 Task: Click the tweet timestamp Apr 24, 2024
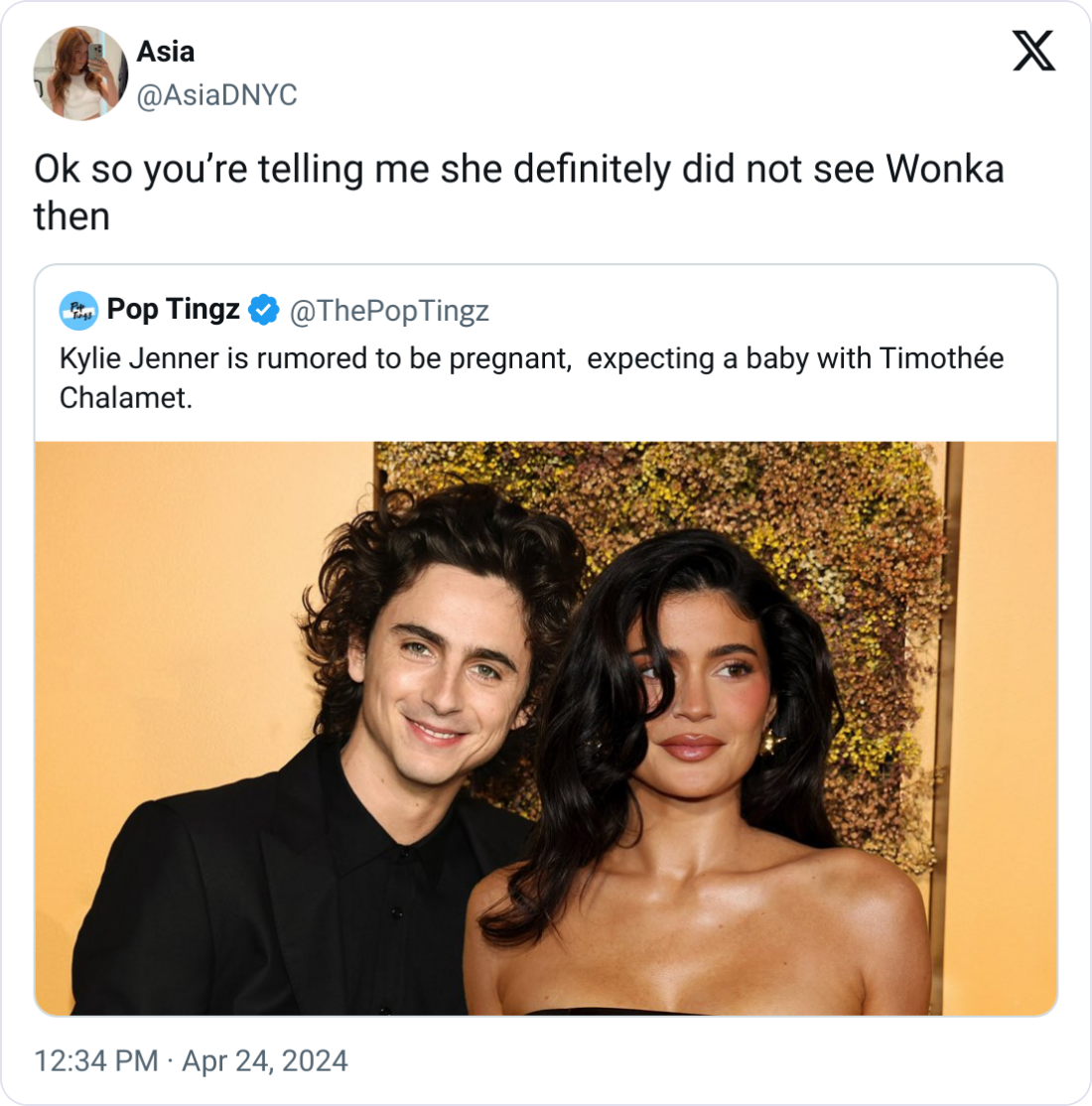pyautogui.click(x=263, y=1061)
